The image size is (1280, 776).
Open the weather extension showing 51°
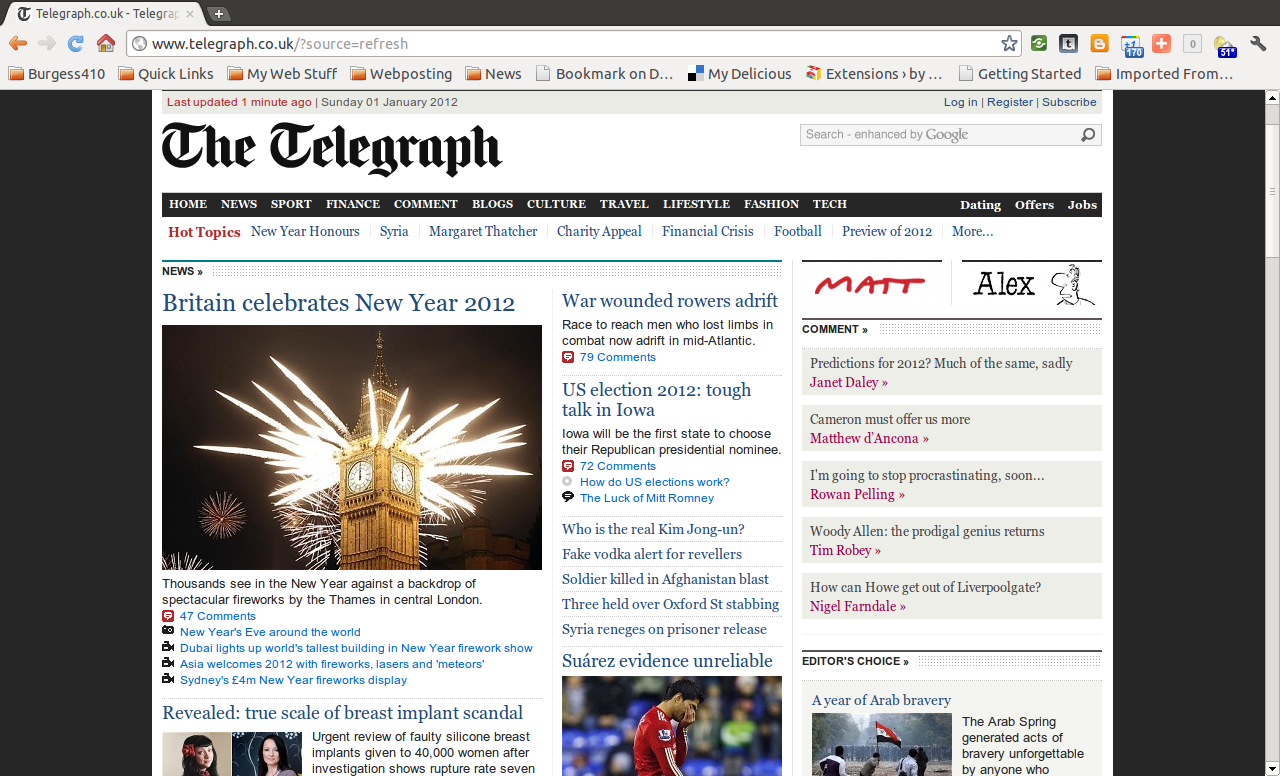click(1224, 46)
